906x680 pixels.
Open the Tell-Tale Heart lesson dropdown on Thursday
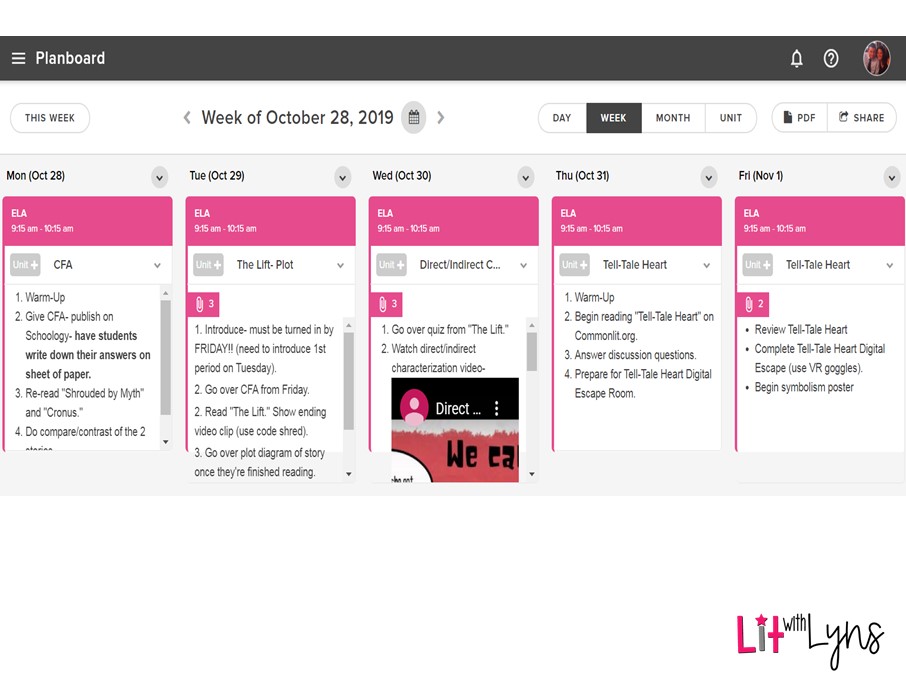707,265
